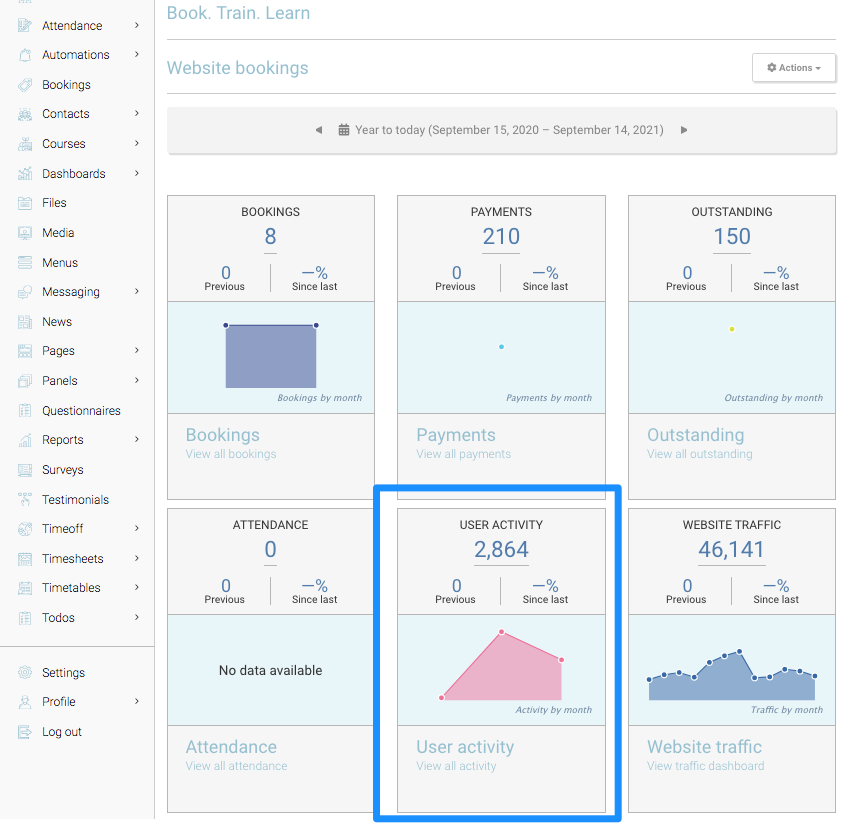The height and width of the screenshot is (823, 851).
Task: Select the Year to today date range
Action: point(508,130)
